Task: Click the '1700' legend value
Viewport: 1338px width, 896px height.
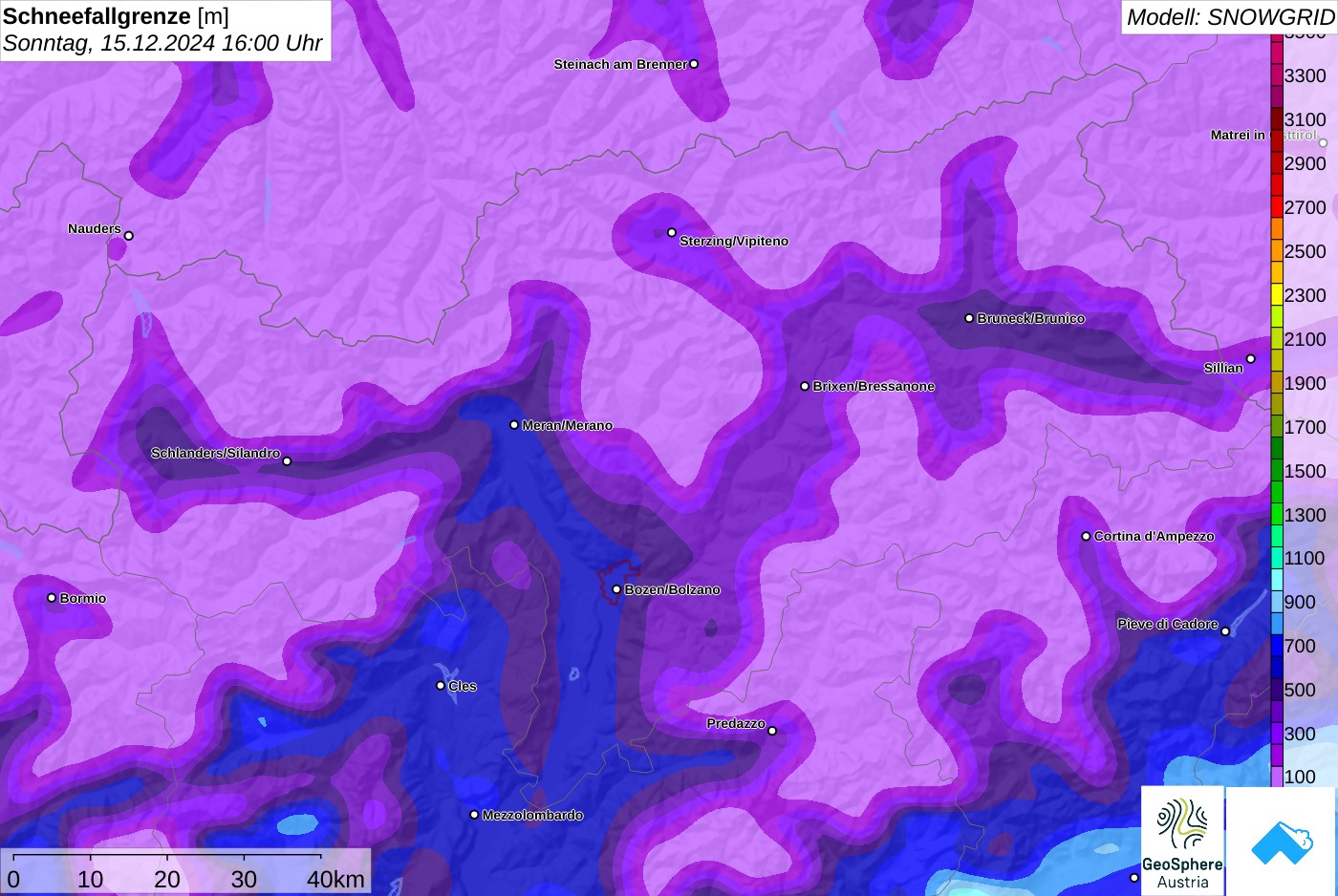Action: pyautogui.click(x=1305, y=427)
